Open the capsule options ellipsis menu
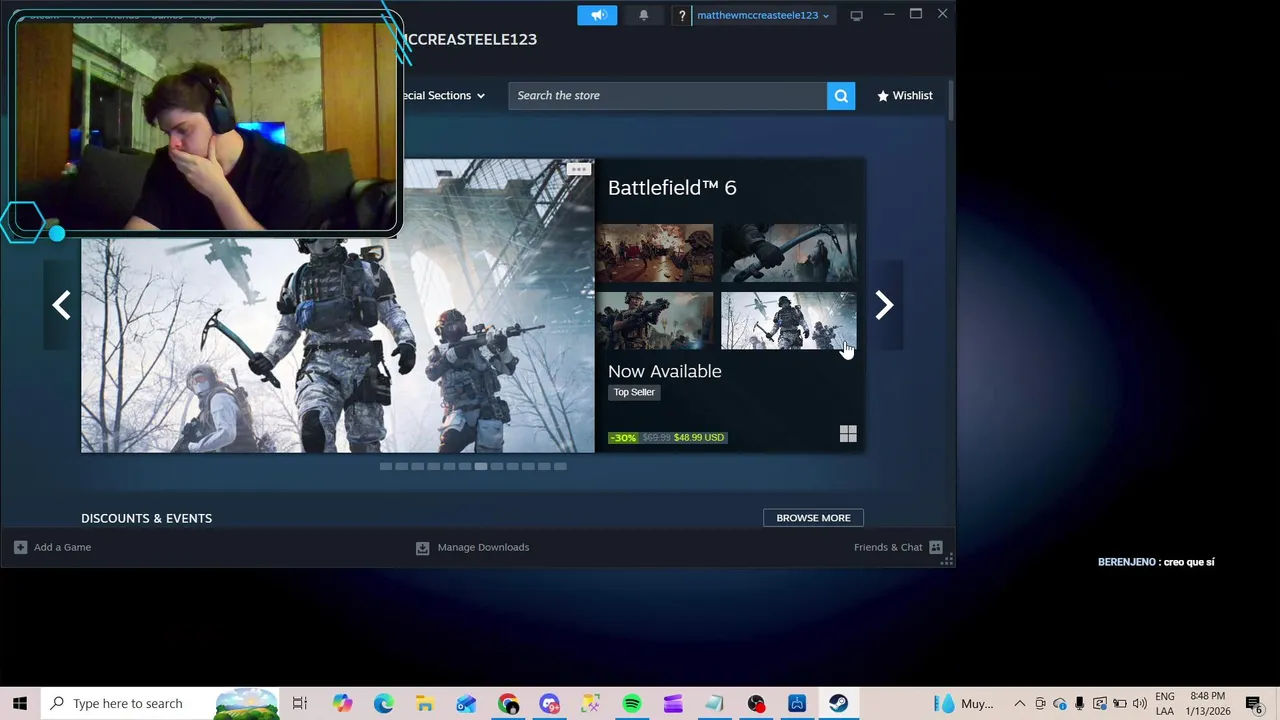 (579, 169)
